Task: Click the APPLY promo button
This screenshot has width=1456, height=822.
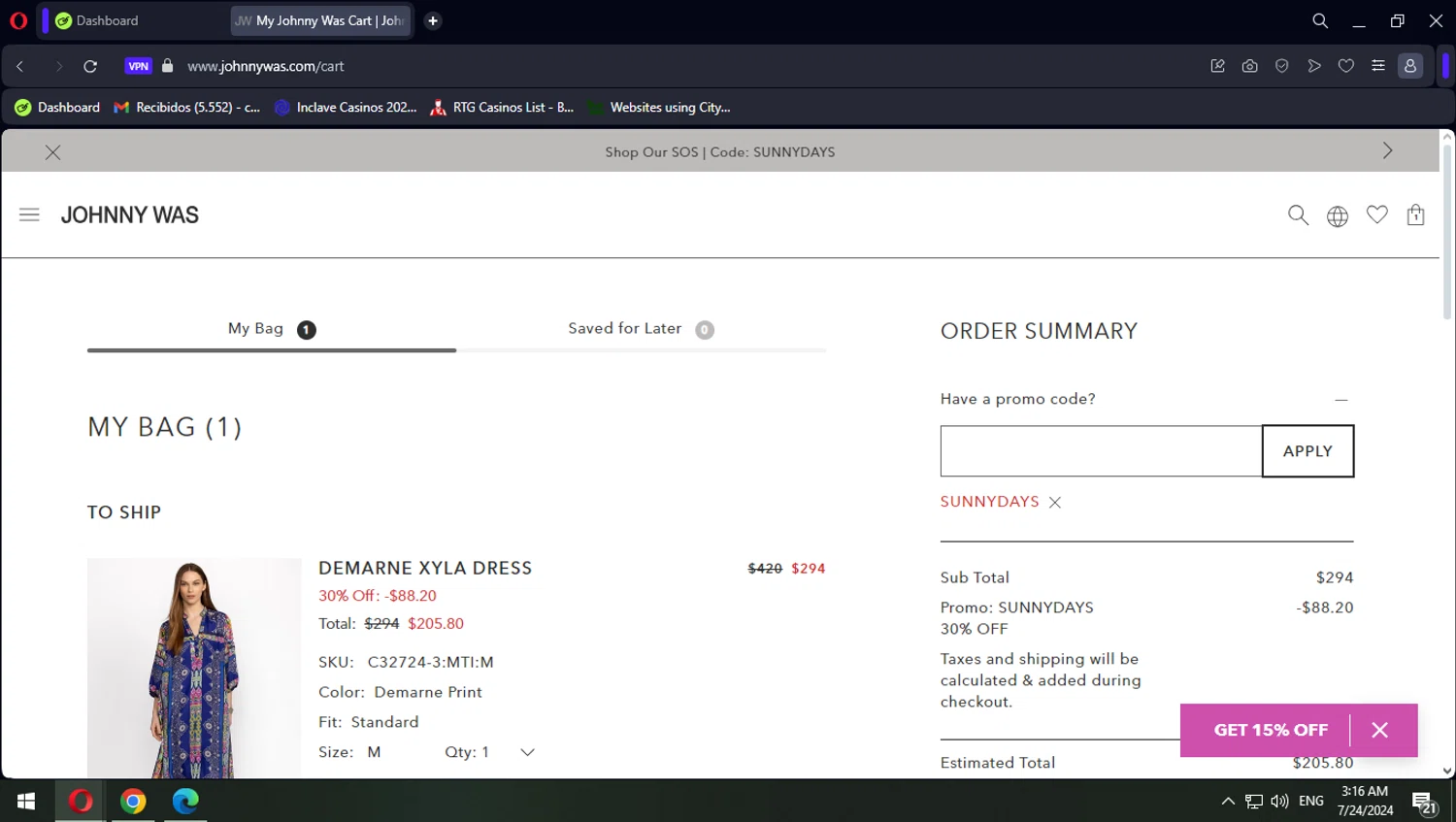Action: 1307,451
